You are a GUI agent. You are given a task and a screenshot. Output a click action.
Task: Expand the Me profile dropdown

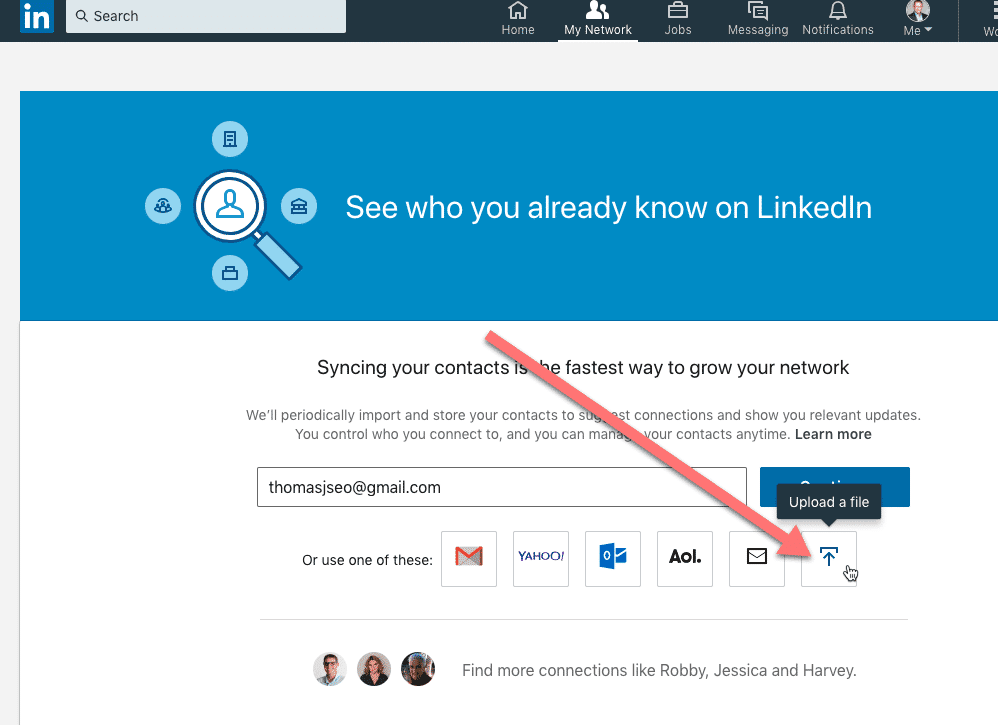[917, 19]
